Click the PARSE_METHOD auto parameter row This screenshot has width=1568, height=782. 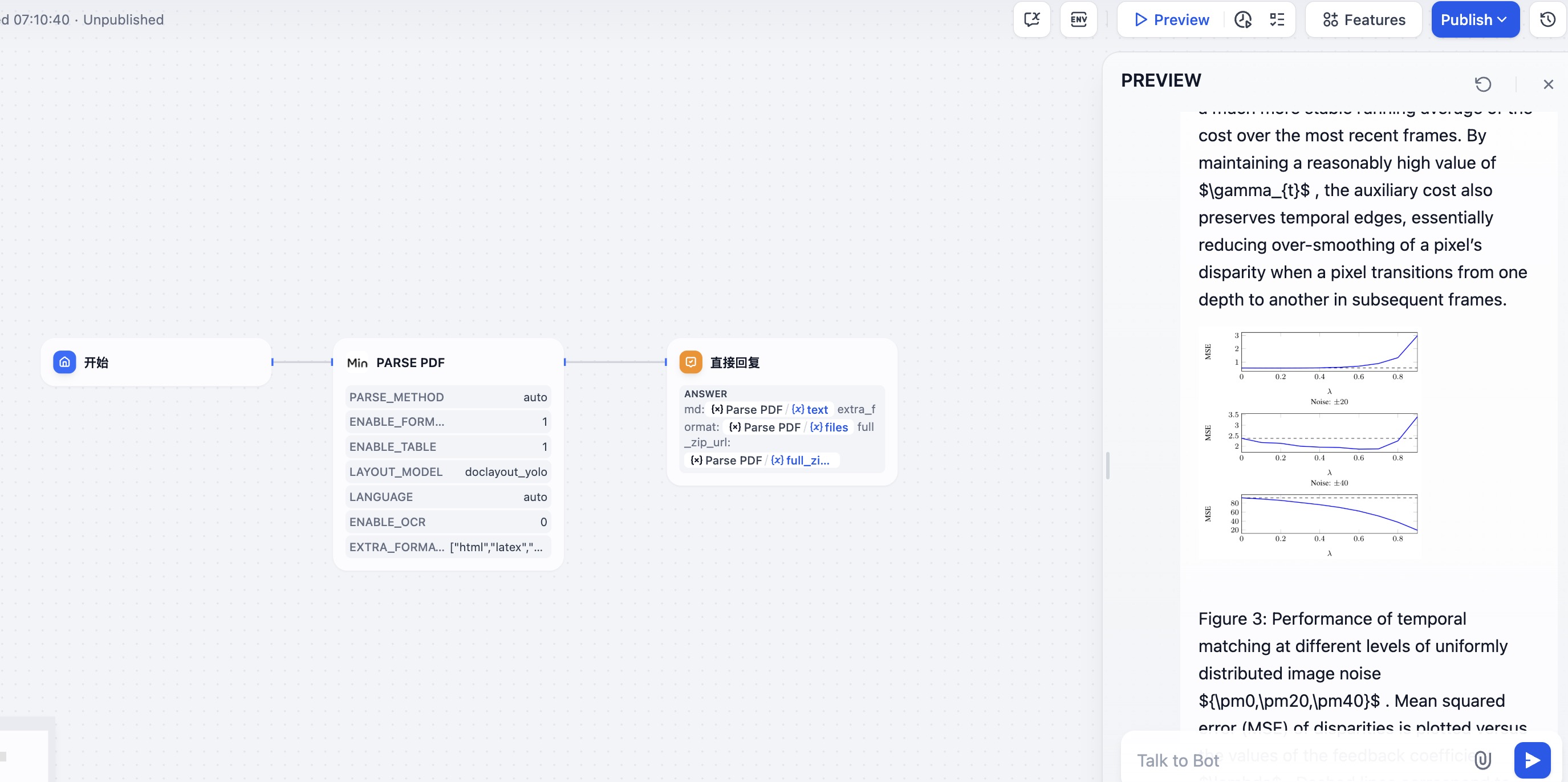pos(448,397)
